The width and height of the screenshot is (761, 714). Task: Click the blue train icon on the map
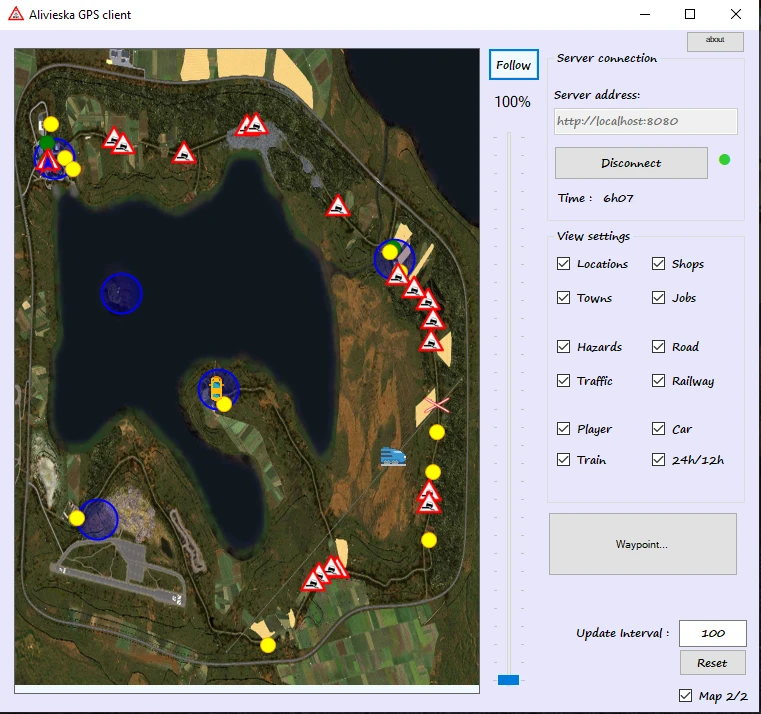point(394,457)
